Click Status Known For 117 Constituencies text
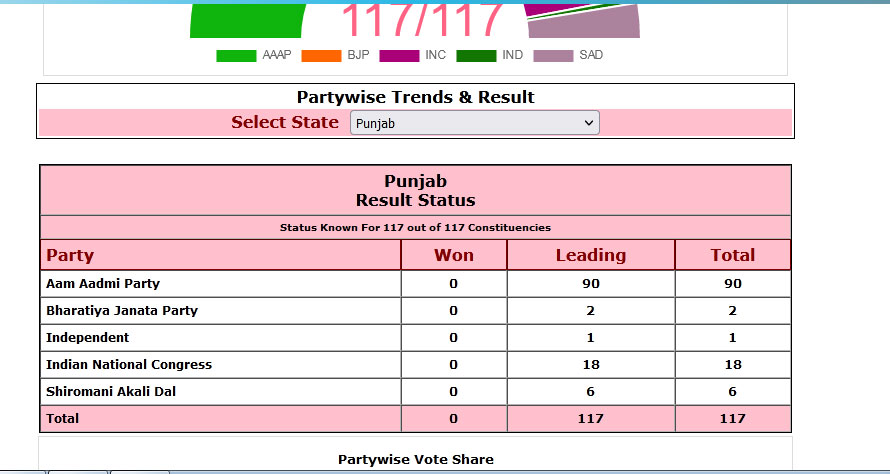Viewport: 890px width, 474px height. (415, 228)
